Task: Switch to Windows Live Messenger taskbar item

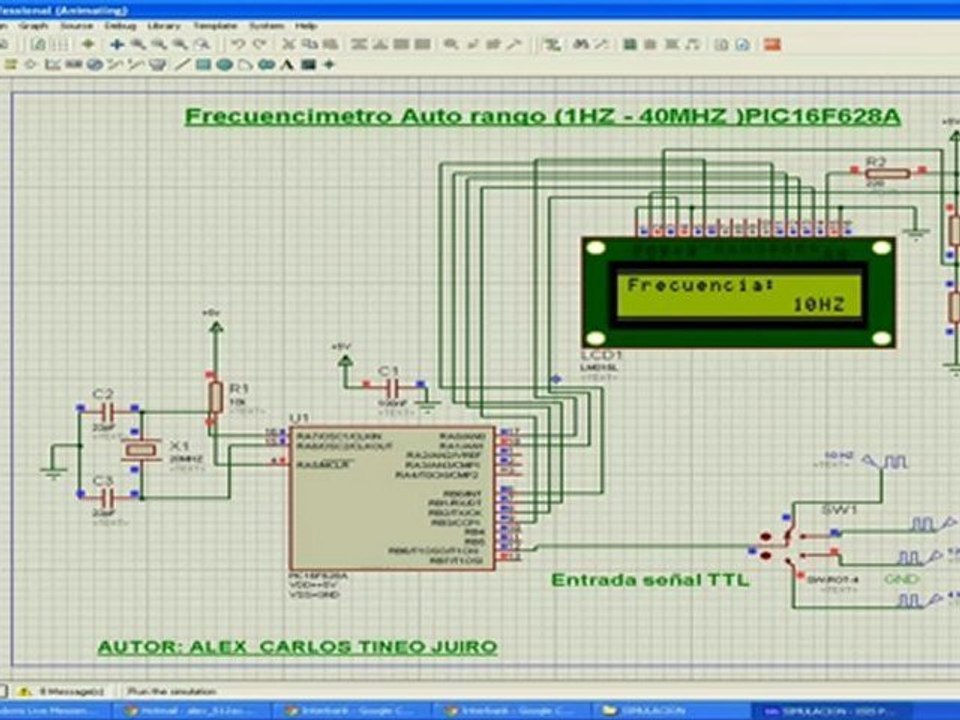Action: point(55,711)
